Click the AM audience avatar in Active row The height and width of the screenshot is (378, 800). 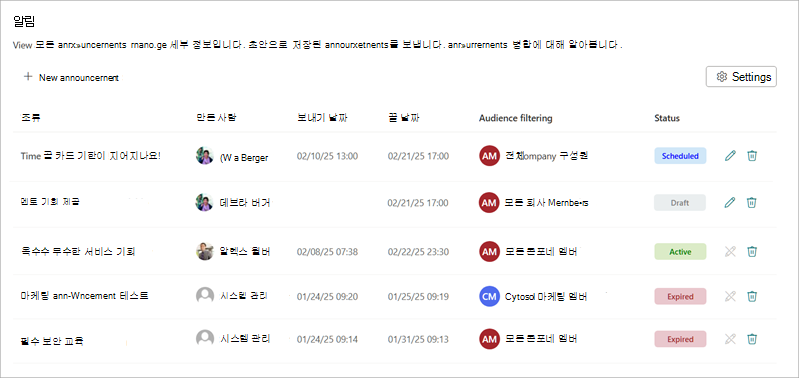[x=489, y=251]
